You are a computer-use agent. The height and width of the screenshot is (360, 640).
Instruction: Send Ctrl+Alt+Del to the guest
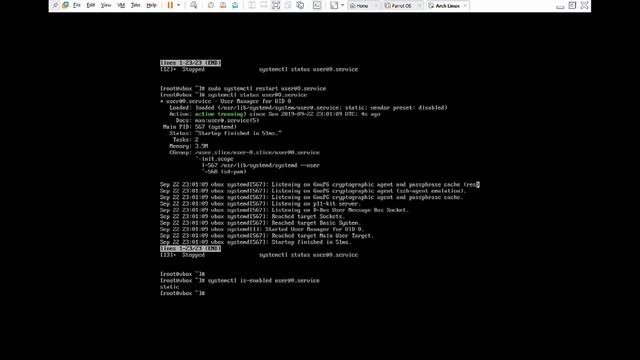(193, 5)
